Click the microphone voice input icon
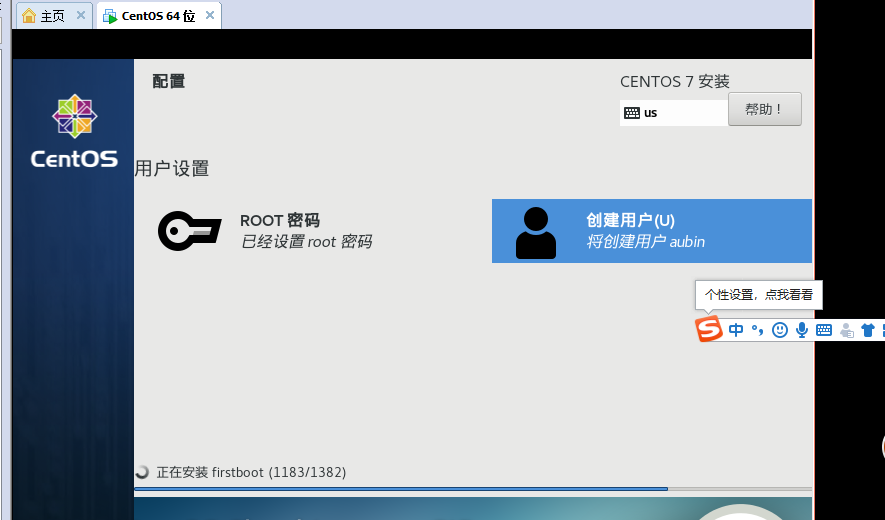Screen dimensions: 885x520 pos(801,330)
